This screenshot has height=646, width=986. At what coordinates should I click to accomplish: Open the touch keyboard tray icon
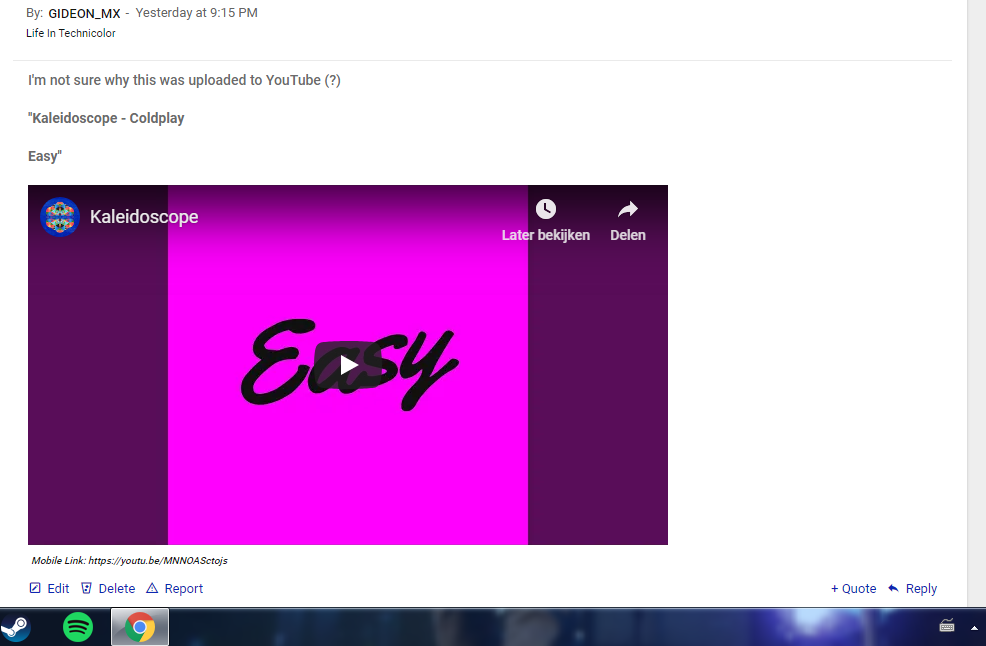pyautogui.click(x=946, y=626)
